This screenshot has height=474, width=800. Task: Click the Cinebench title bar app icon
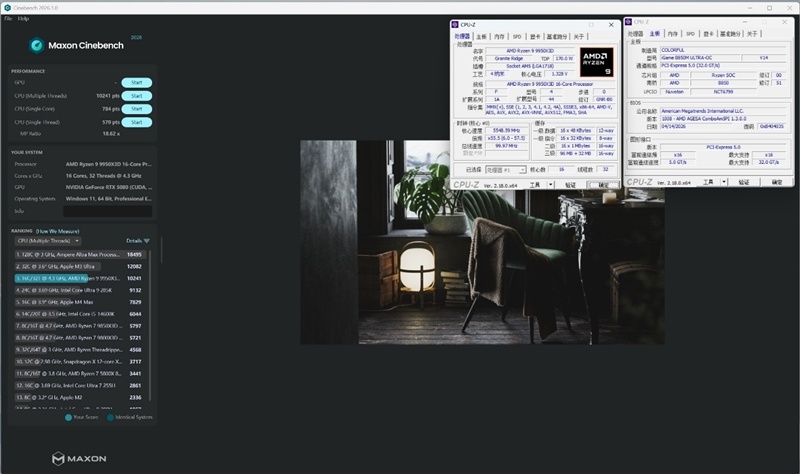point(7,8)
